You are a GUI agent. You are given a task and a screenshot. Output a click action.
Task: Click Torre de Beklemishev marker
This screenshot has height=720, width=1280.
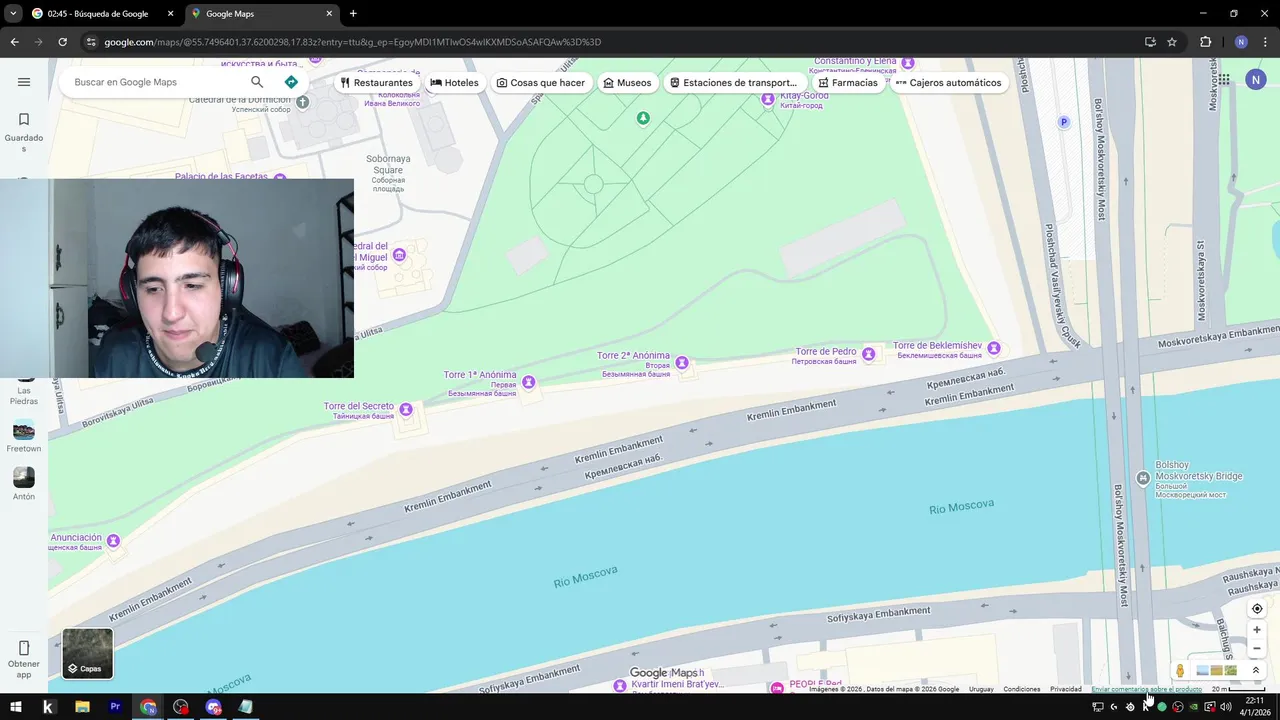point(994,348)
